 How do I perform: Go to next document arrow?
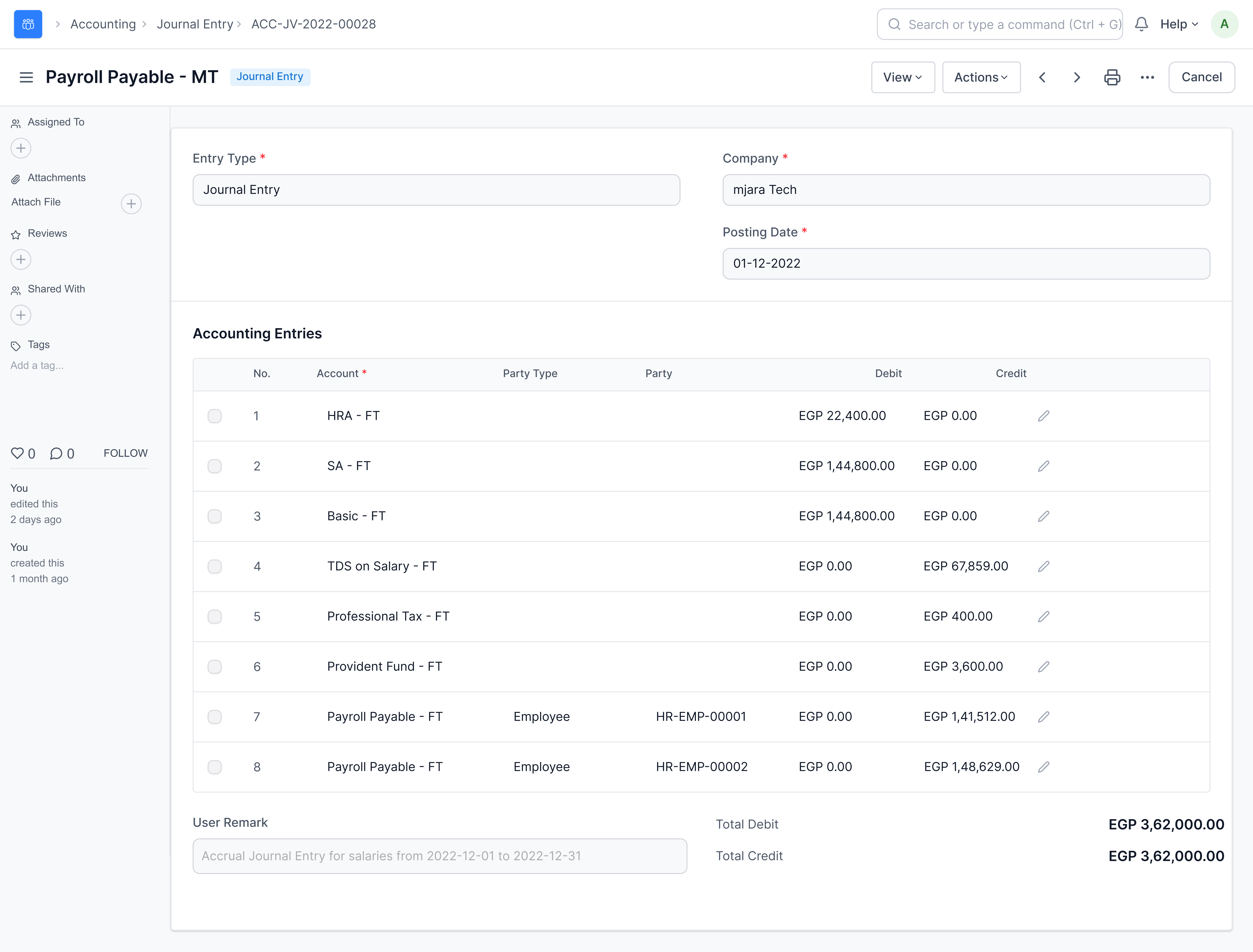1077,77
